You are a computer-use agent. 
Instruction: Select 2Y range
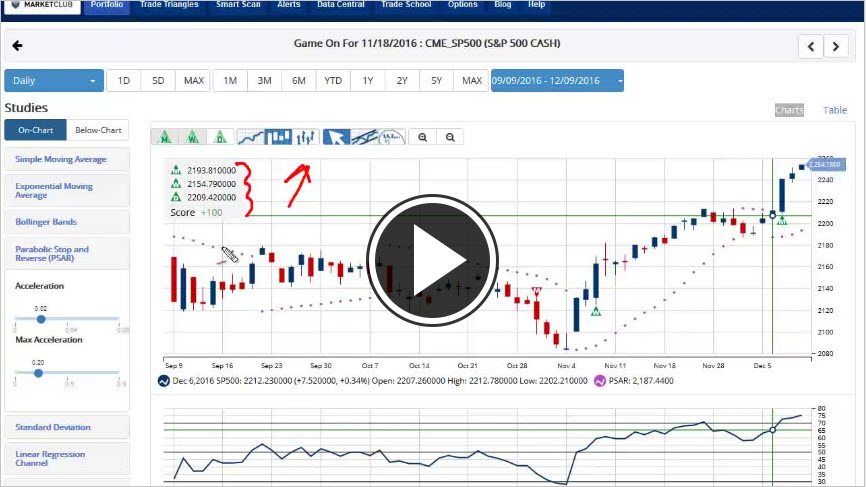click(x=402, y=81)
